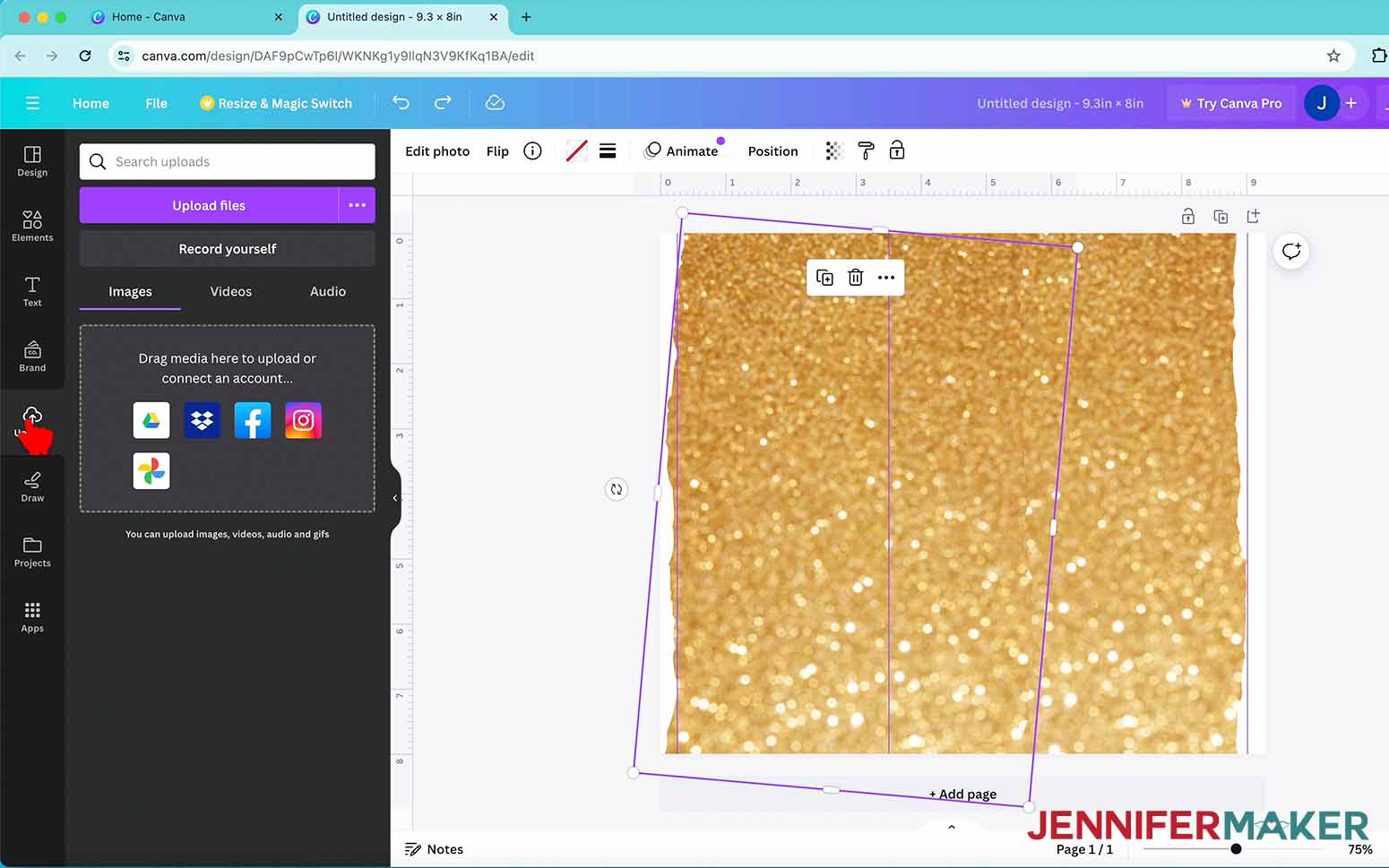Connect Google Drive account

151,420
